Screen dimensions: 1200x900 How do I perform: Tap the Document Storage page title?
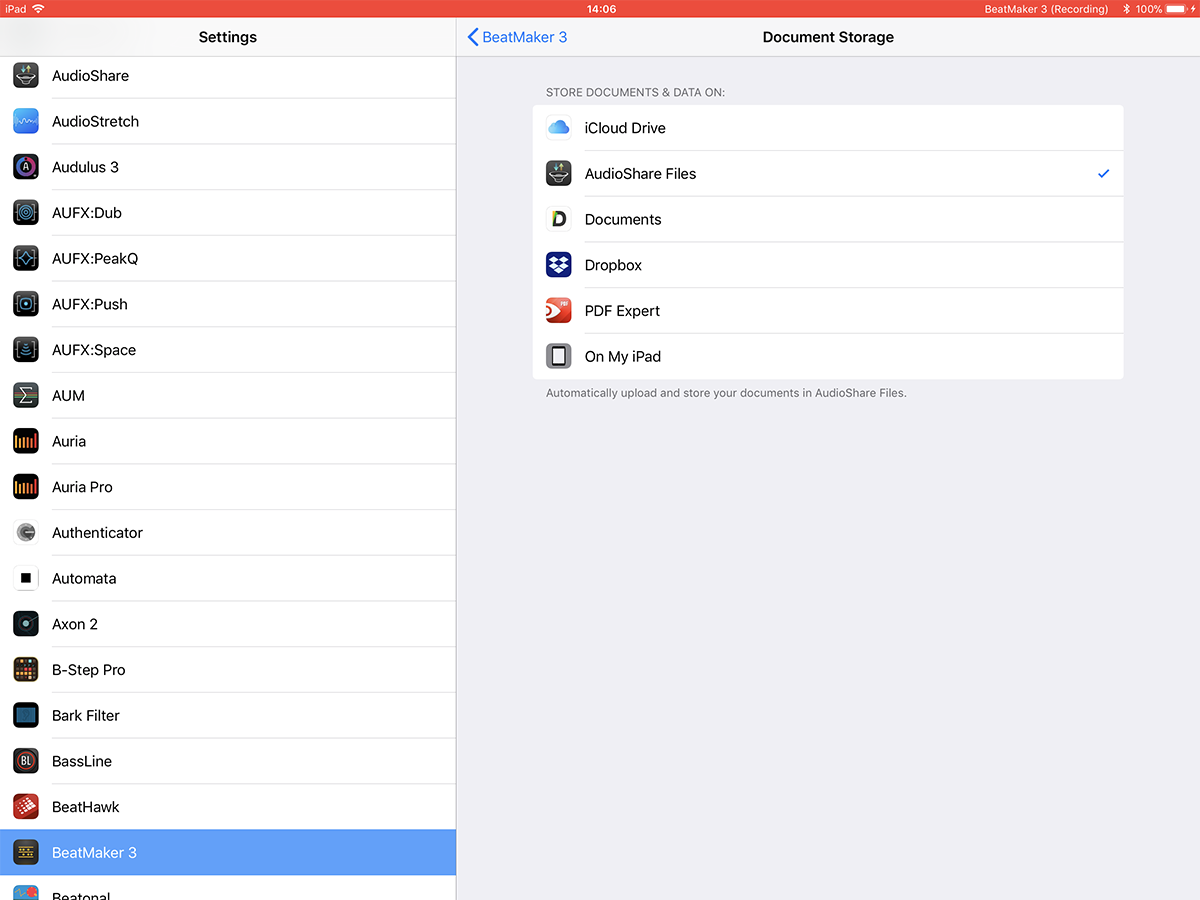(x=828, y=37)
